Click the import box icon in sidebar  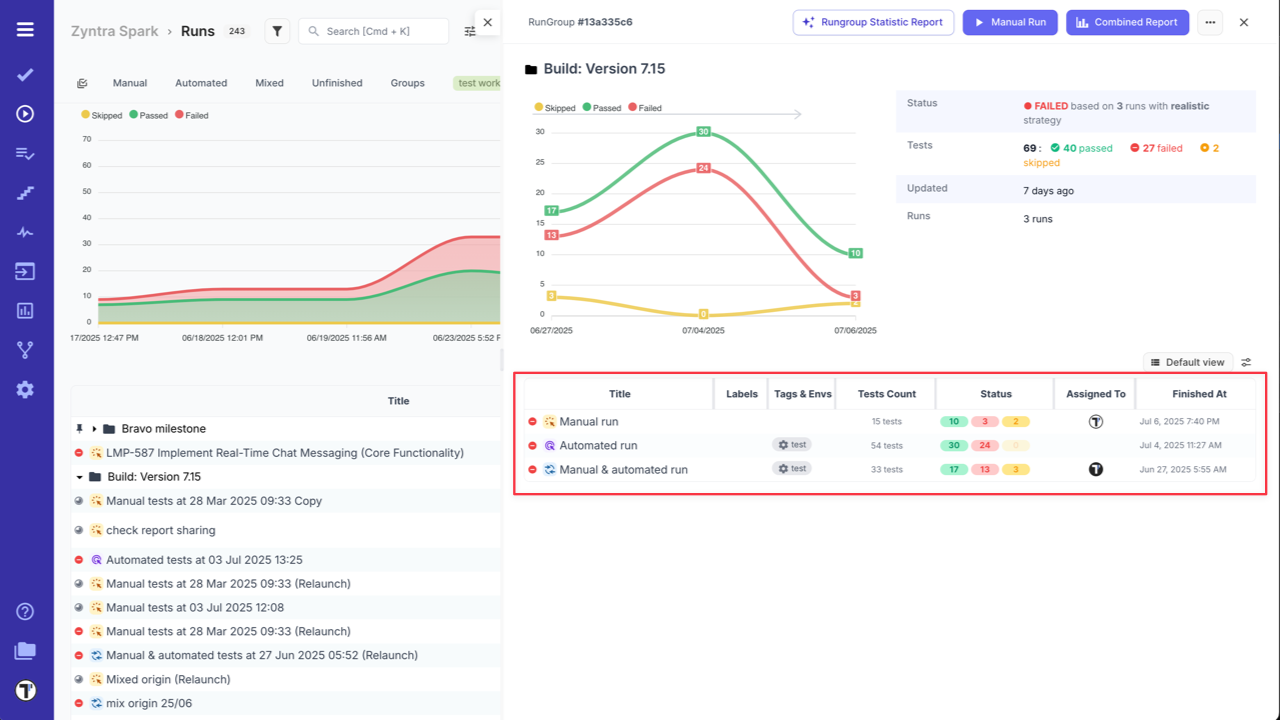(25, 271)
